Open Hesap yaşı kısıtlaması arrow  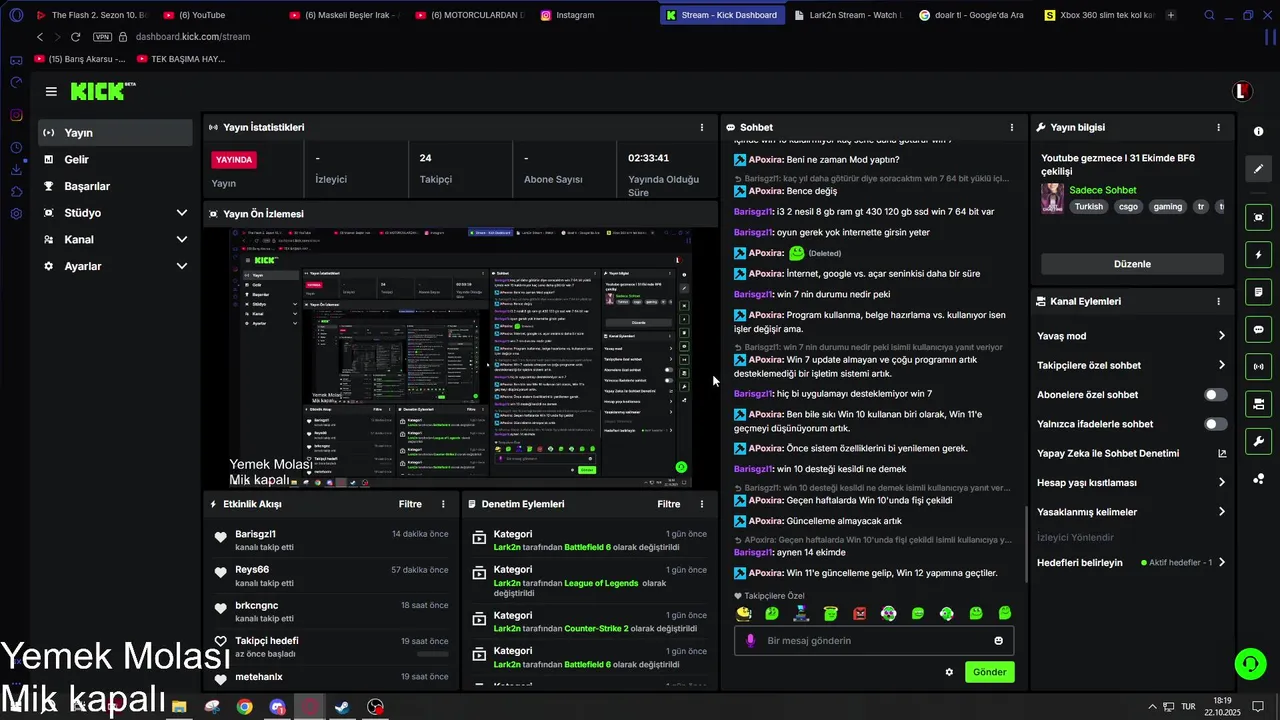click(x=1222, y=482)
